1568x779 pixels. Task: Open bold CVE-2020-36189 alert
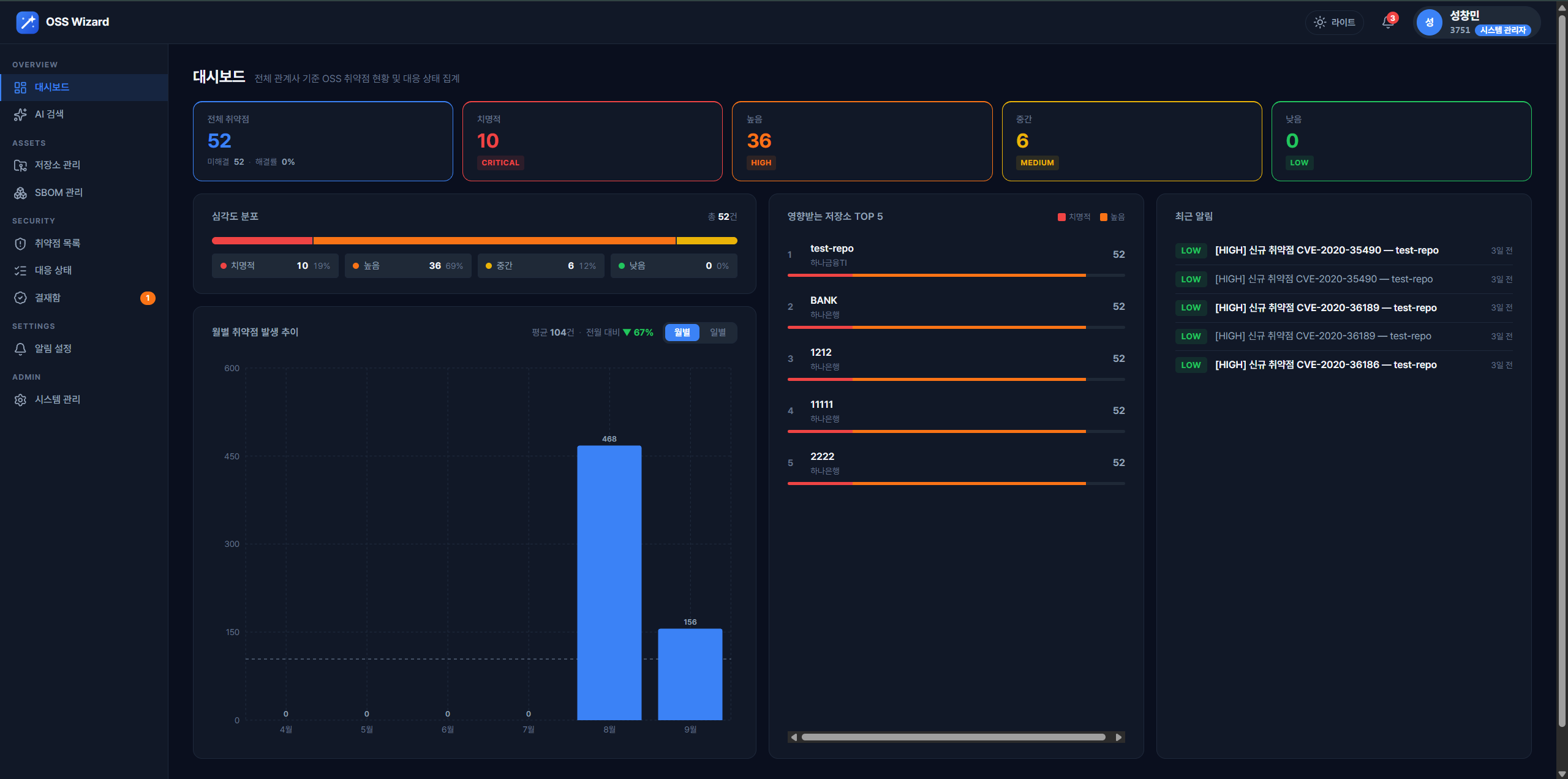pyautogui.click(x=1344, y=307)
